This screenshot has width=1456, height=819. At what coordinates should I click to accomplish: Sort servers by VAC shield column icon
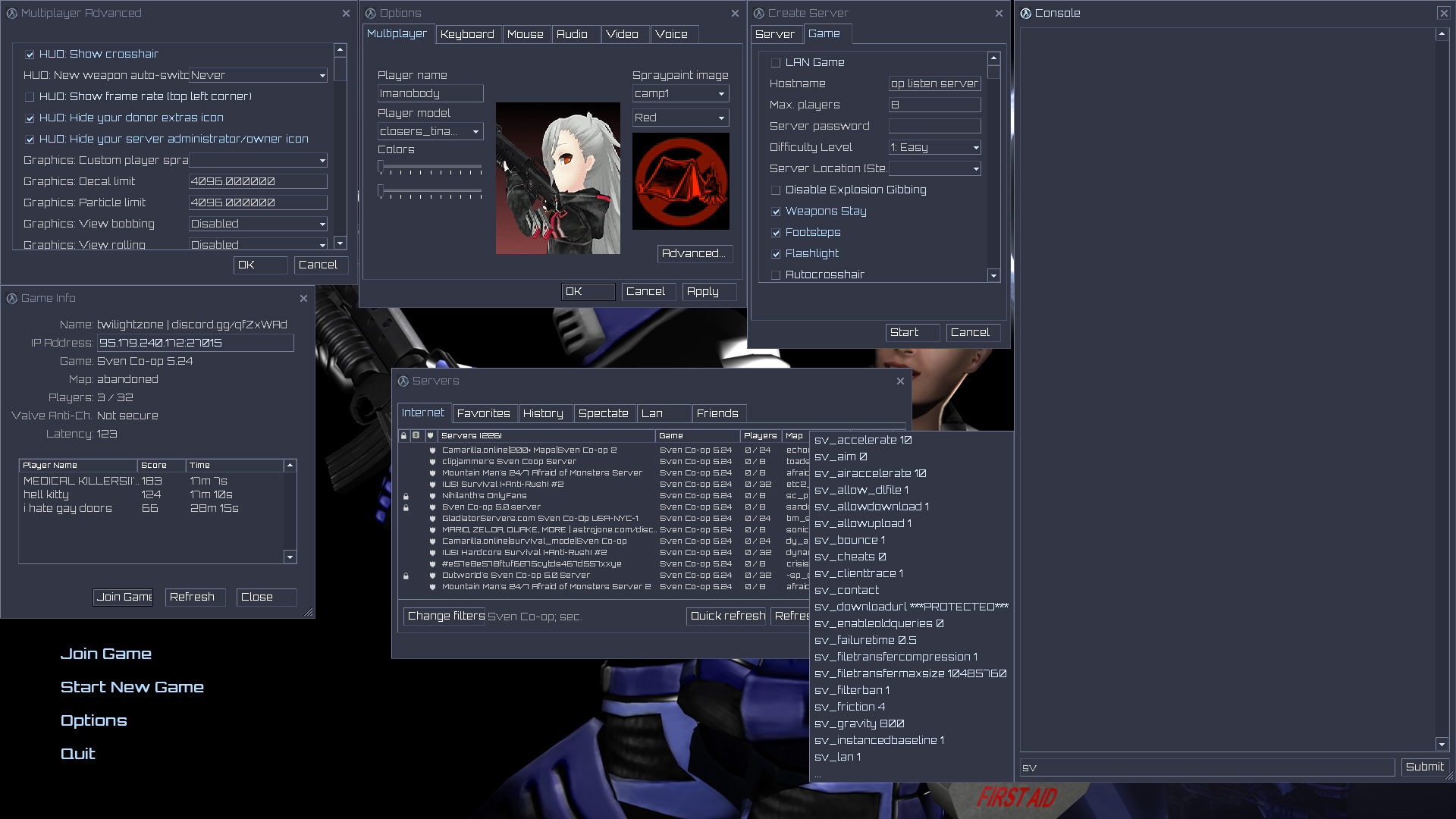(x=430, y=436)
